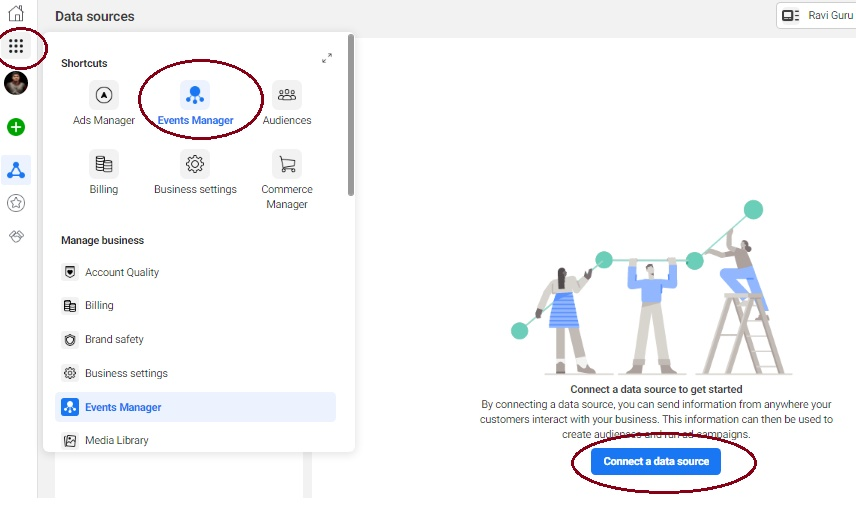Select highlighted Events Manager list item
856x509 pixels.
pyautogui.click(x=195, y=407)
